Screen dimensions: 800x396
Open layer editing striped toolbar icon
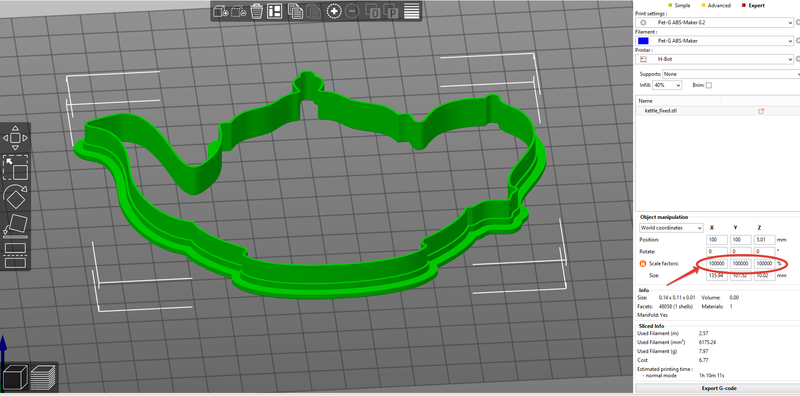pos(411,11)
